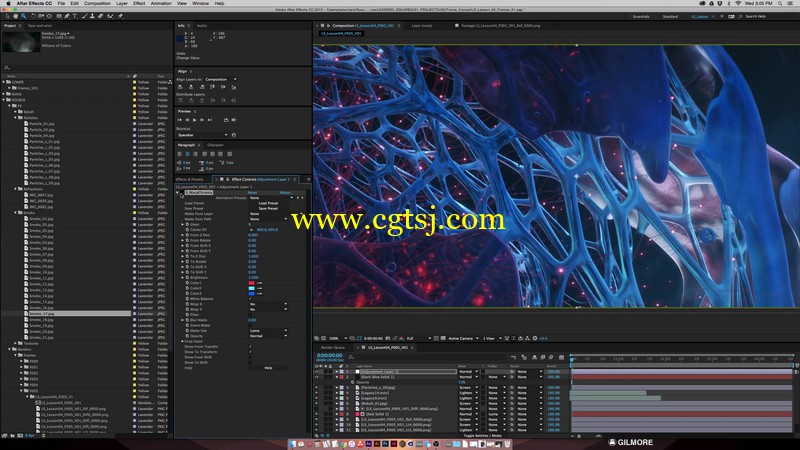Viewport: 800px width, 450px height.
Task: Mute audio in the Preview panel
Action: pyautogui.click(x=234, y=120)
